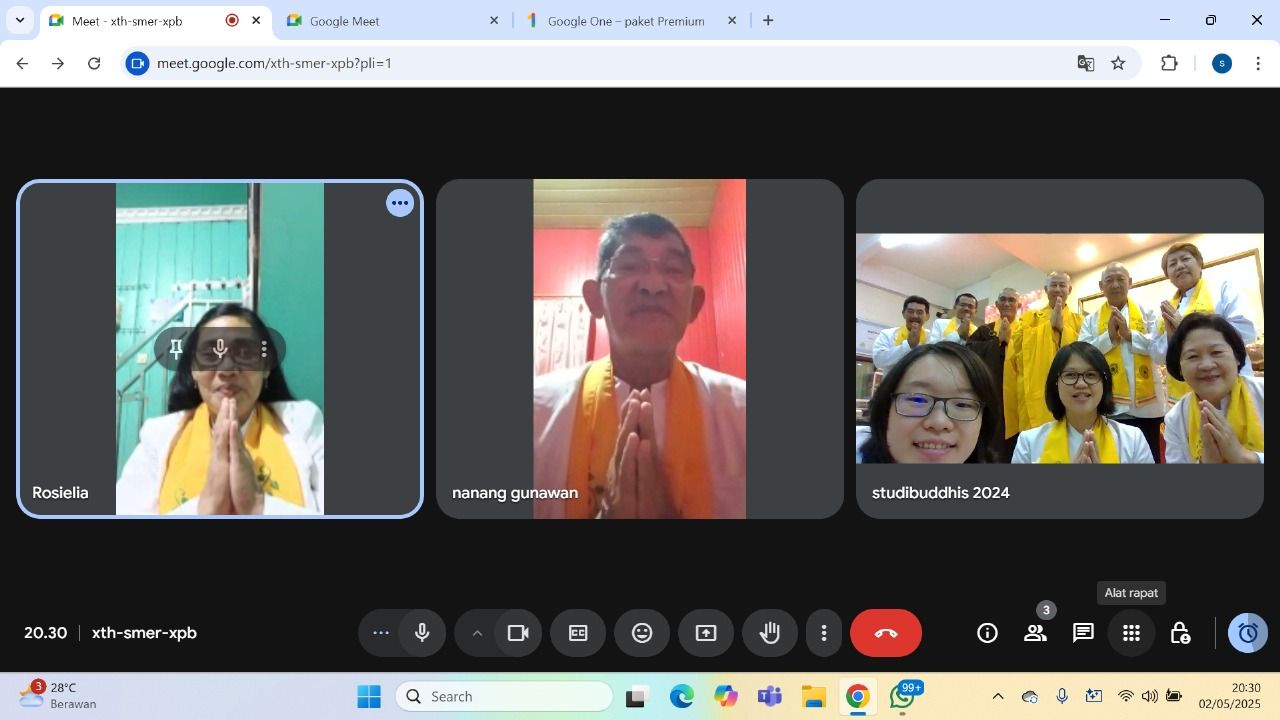Raise hand in the meeting
Image resolution: width=1280 pixels, height=720 pixels.
770,633
